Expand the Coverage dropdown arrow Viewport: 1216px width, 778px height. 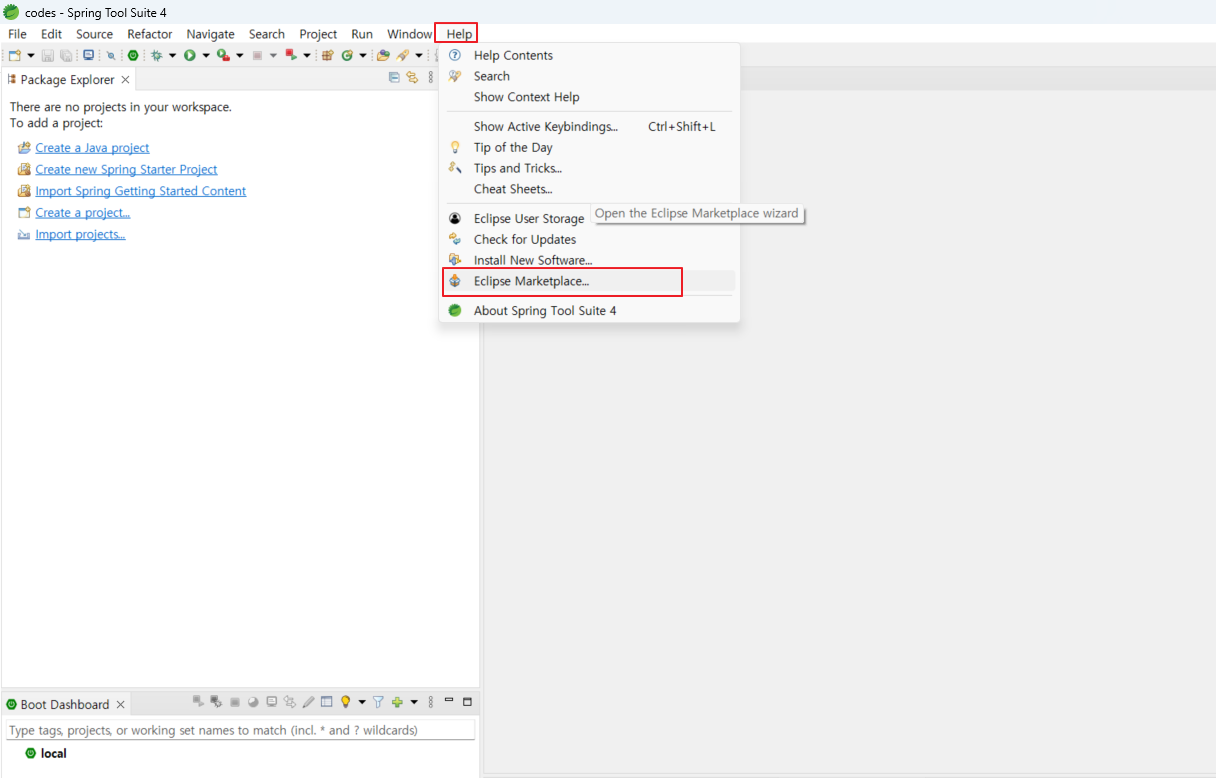click(x=240, y=55)
